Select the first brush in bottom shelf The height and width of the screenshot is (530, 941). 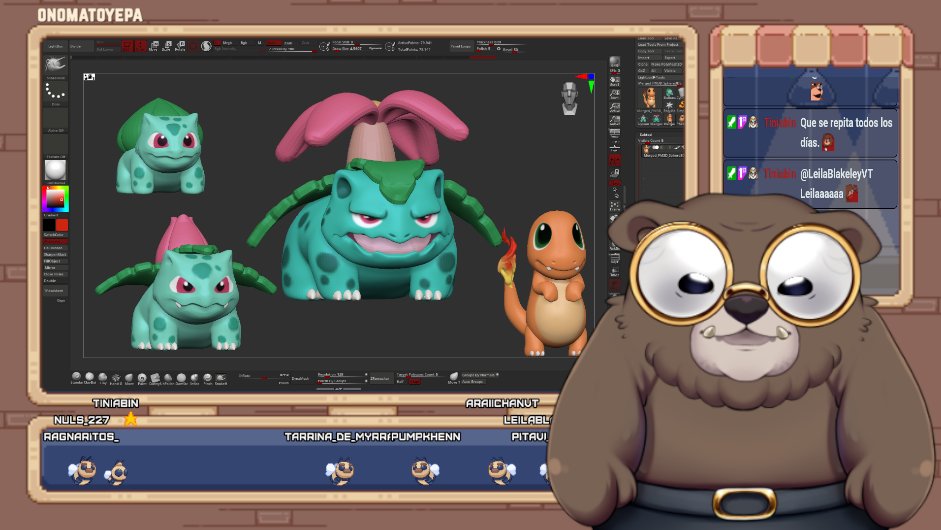pyautogui.click(x=76, y=378)
